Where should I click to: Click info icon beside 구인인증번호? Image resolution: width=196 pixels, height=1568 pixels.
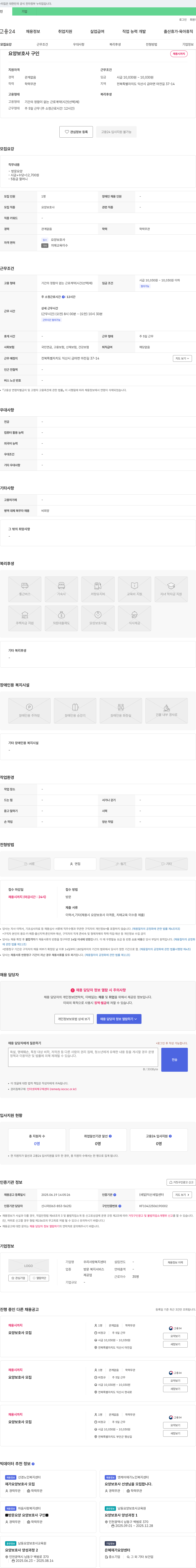(120, 1206)
